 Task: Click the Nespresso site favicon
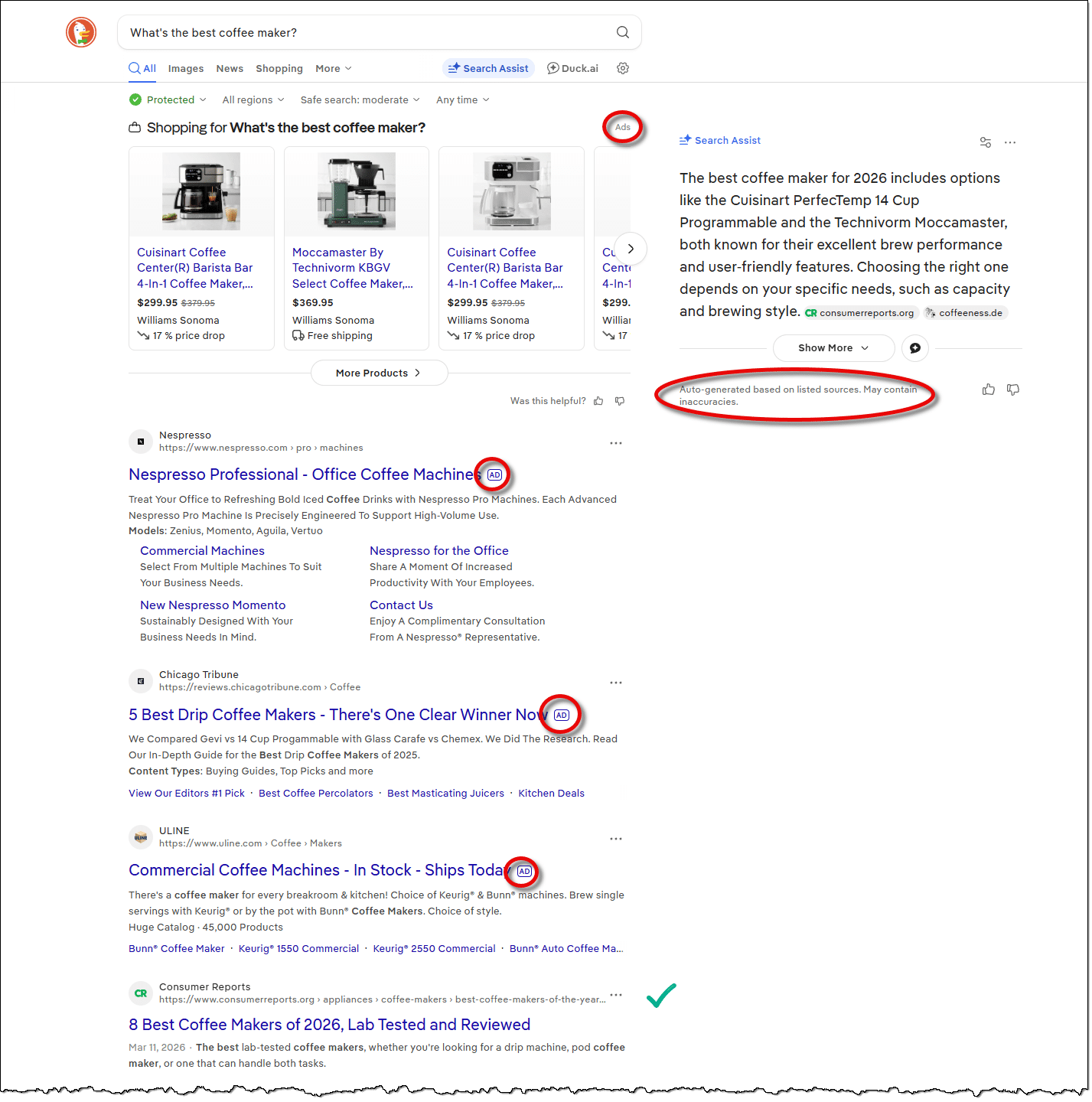[x=141, y=442]
